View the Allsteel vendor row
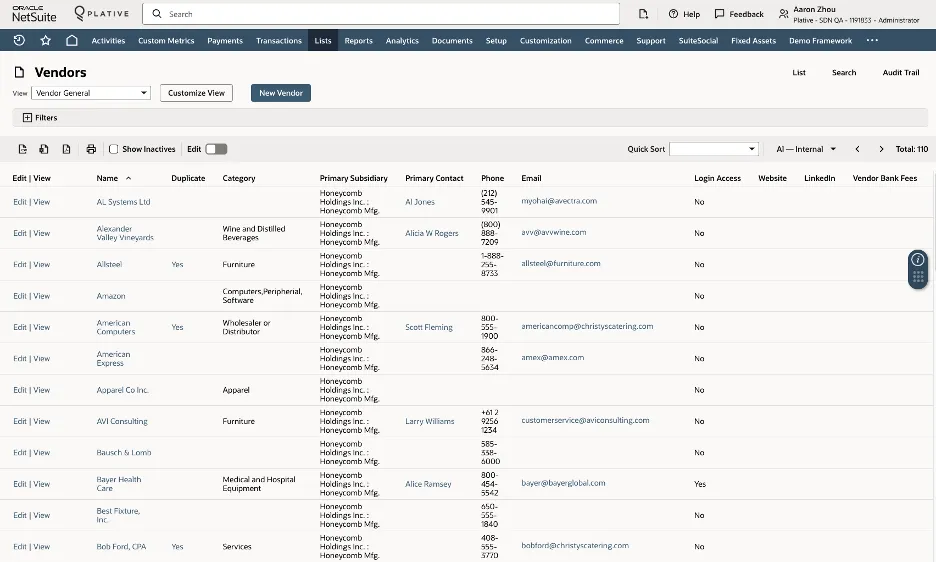Viewport: 936px width, 562px height. [x=41, y=265]
